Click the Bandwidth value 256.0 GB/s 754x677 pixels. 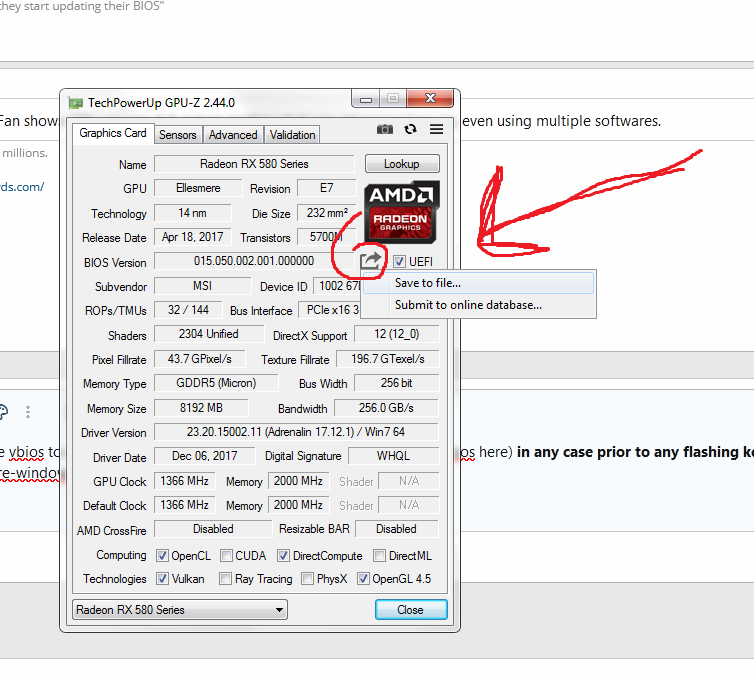(386, 408)
